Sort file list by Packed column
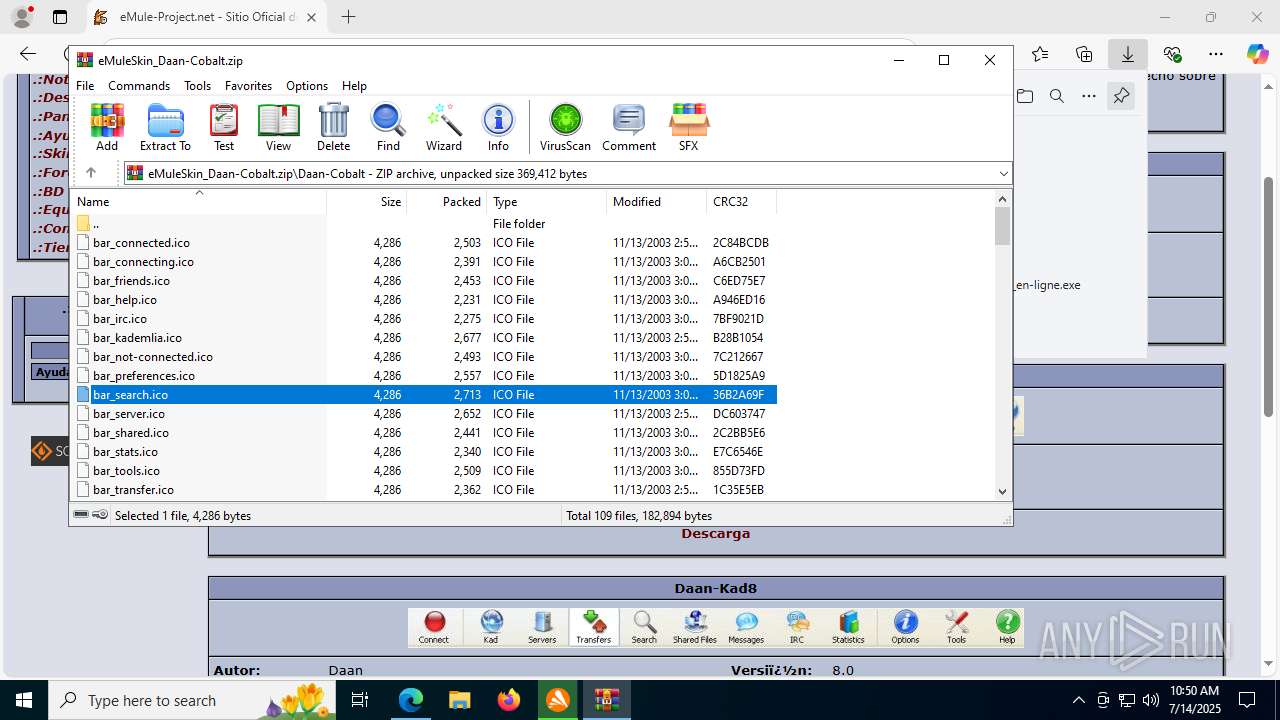 tap(446, 201)
